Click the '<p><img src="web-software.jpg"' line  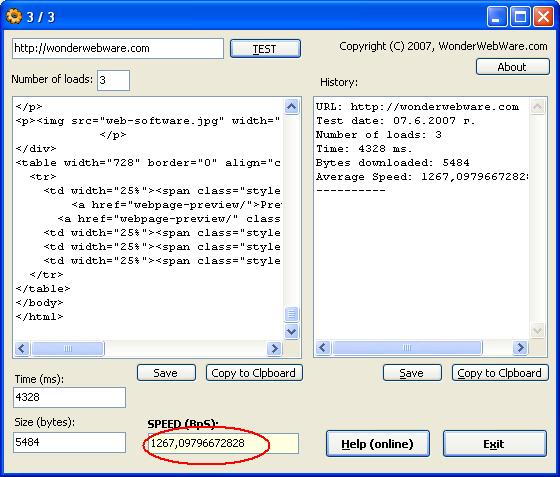coord(148,121)
